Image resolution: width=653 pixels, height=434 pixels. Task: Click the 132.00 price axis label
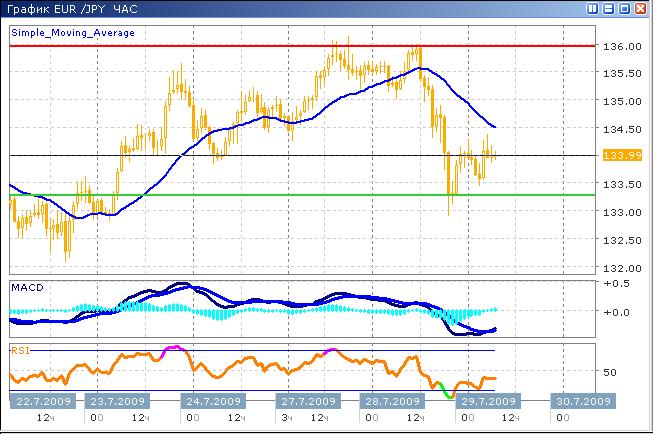click(622, 268)
